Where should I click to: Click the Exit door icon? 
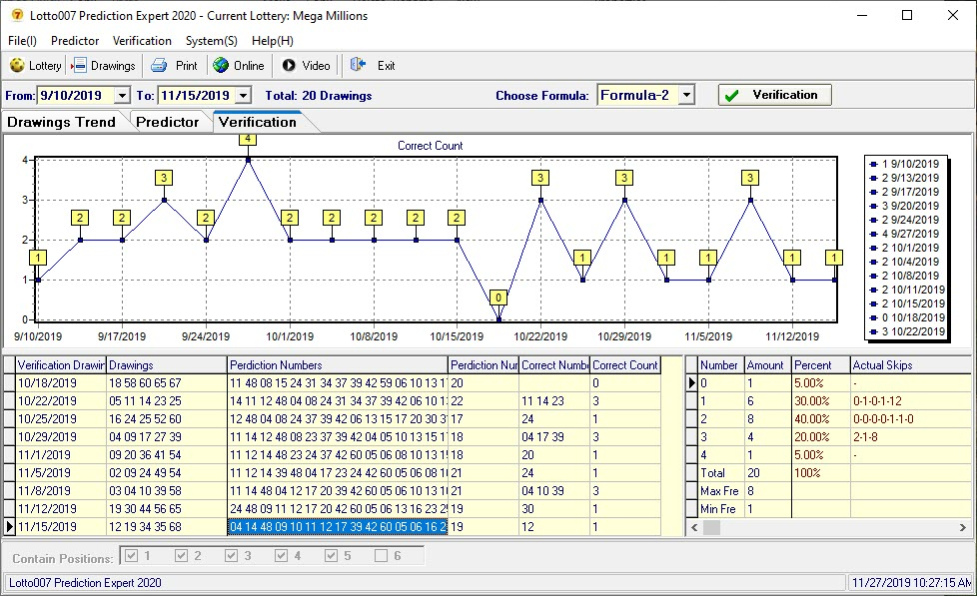(358, 65)
